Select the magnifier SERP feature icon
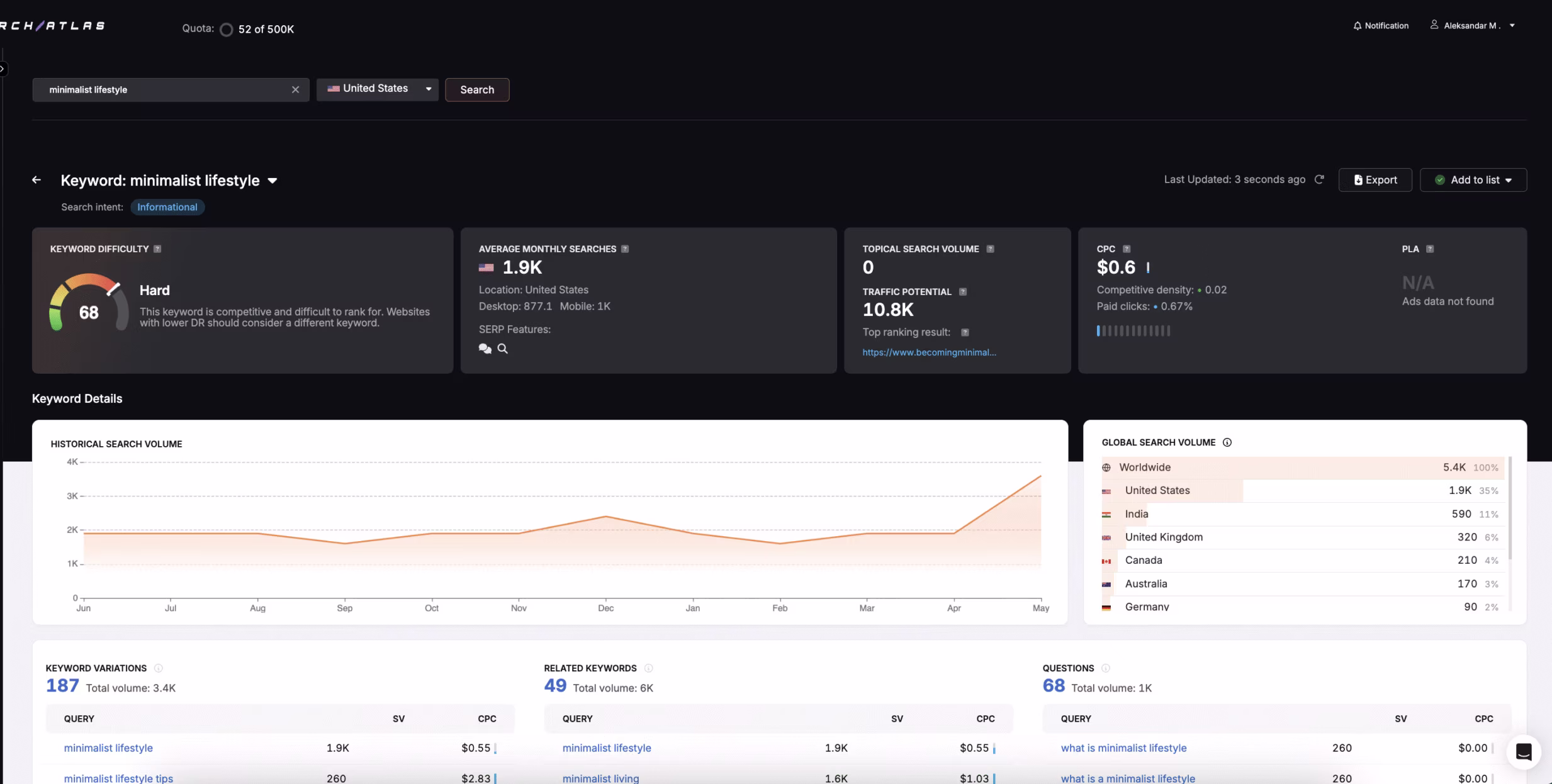The width and height of the screenshot is (1552, 784). (x=502, y=349)
